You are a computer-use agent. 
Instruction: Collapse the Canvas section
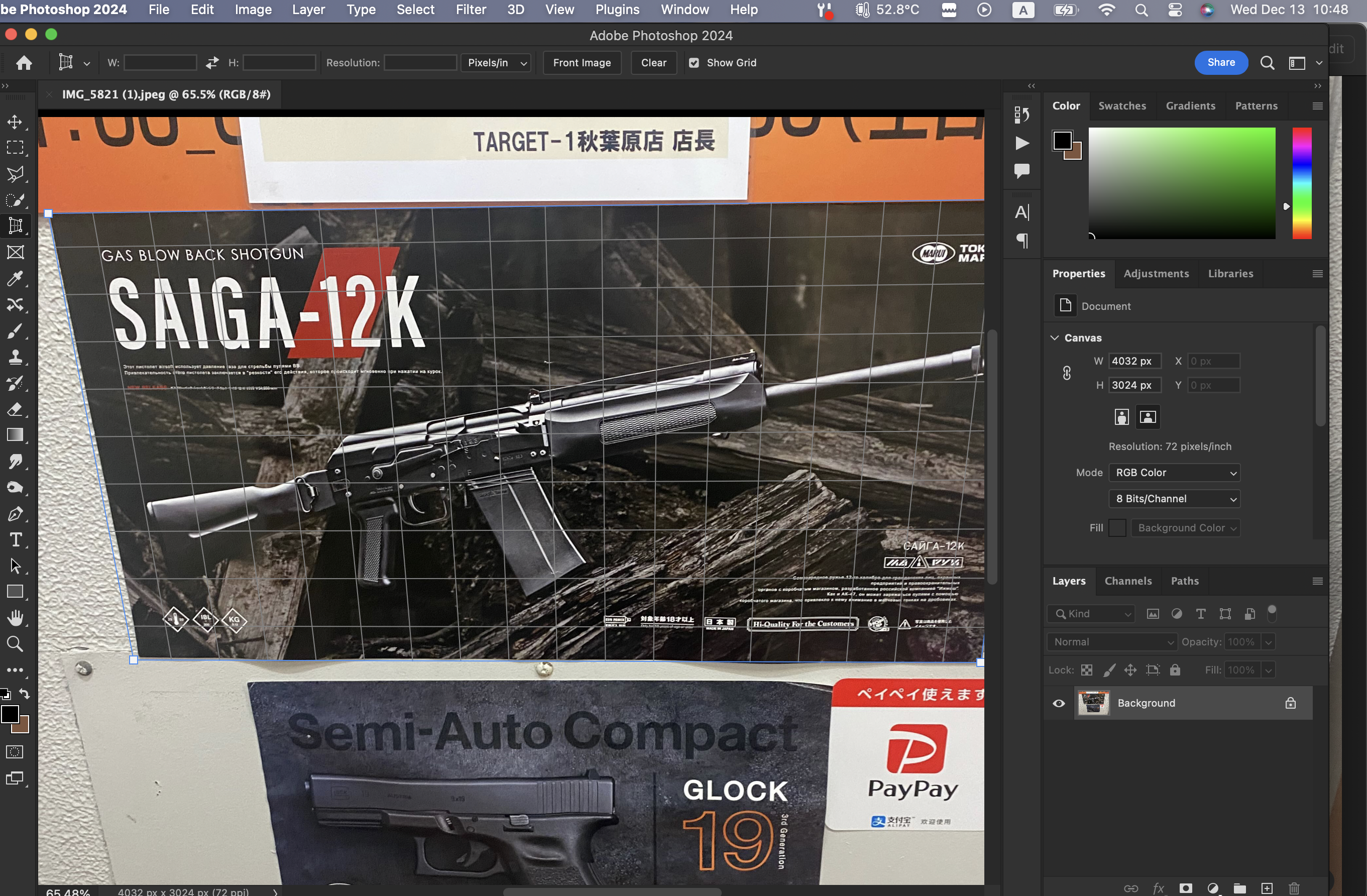pyautogui.click(x=1055, y=338)
